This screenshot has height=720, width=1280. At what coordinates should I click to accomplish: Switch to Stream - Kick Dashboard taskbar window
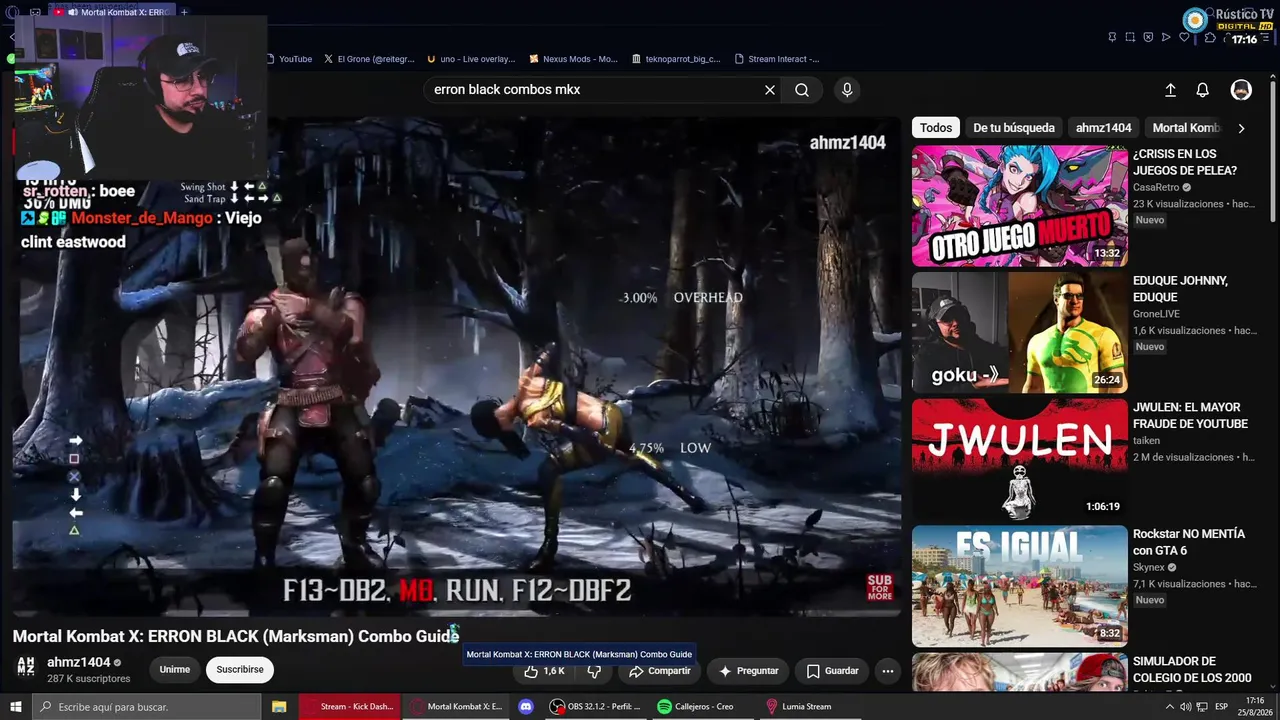(349, 707)
